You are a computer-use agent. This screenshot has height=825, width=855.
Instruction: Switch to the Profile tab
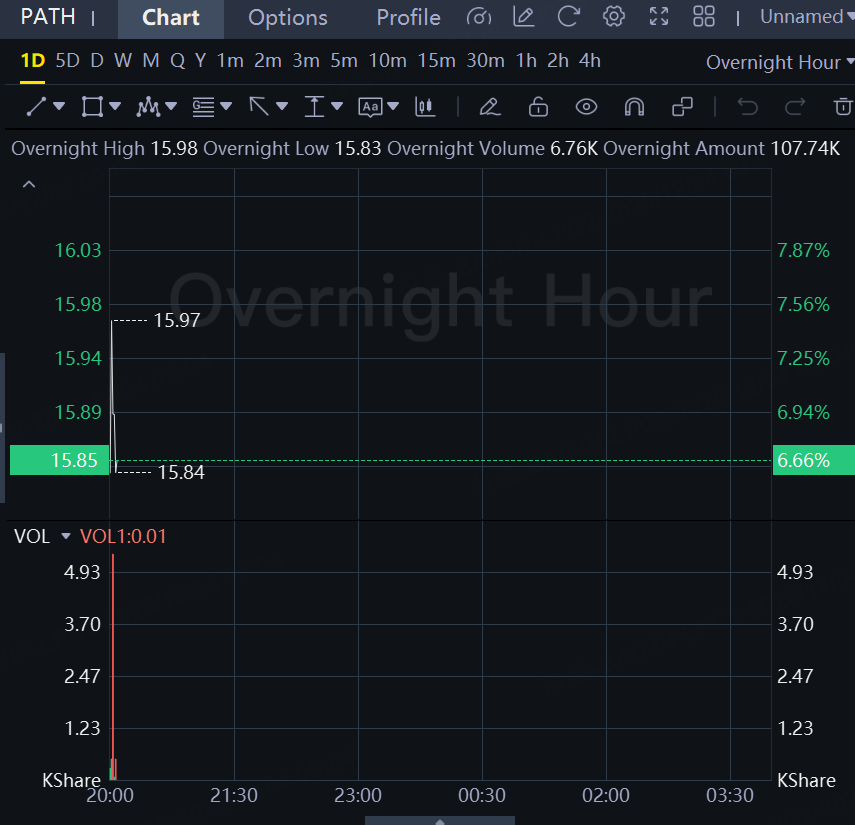[408, 18]
